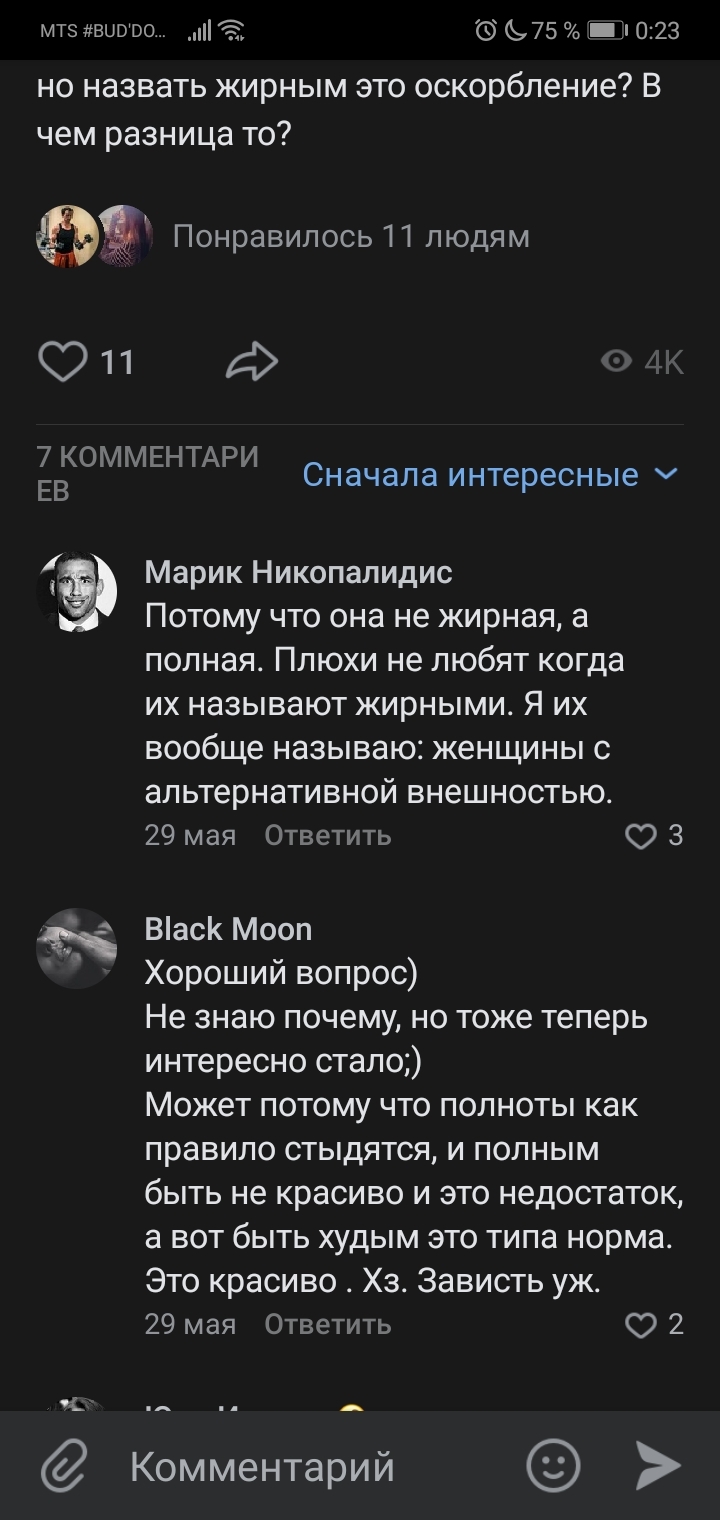Screen dimensions: 720x1520
Task: Send comment with arrow icon
Action: (x=659, y=1467)
